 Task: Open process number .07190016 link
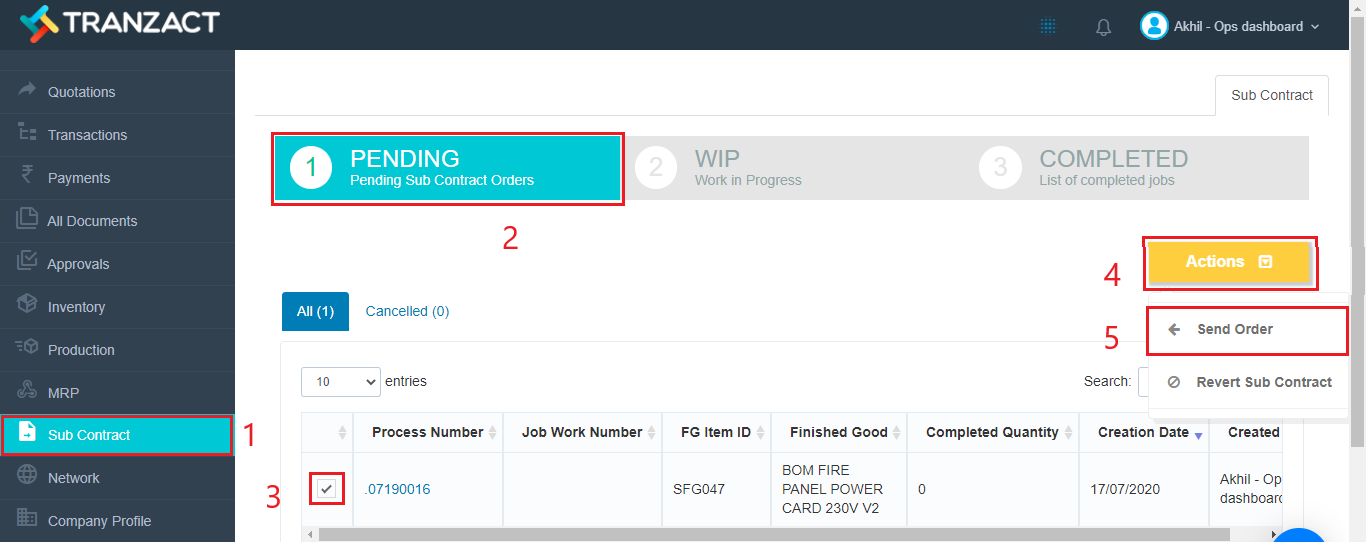point(397,489)
